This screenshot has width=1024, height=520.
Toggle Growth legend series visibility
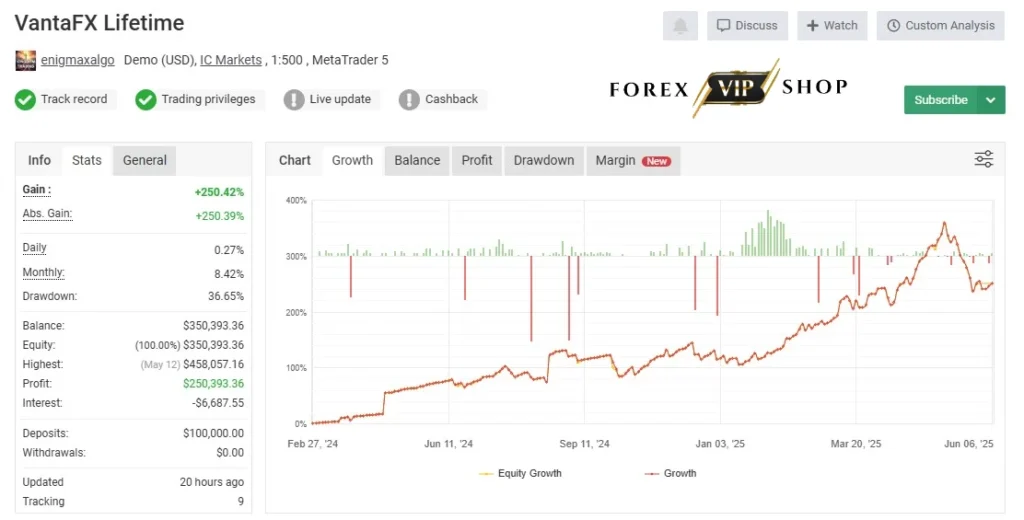point(671,473)
